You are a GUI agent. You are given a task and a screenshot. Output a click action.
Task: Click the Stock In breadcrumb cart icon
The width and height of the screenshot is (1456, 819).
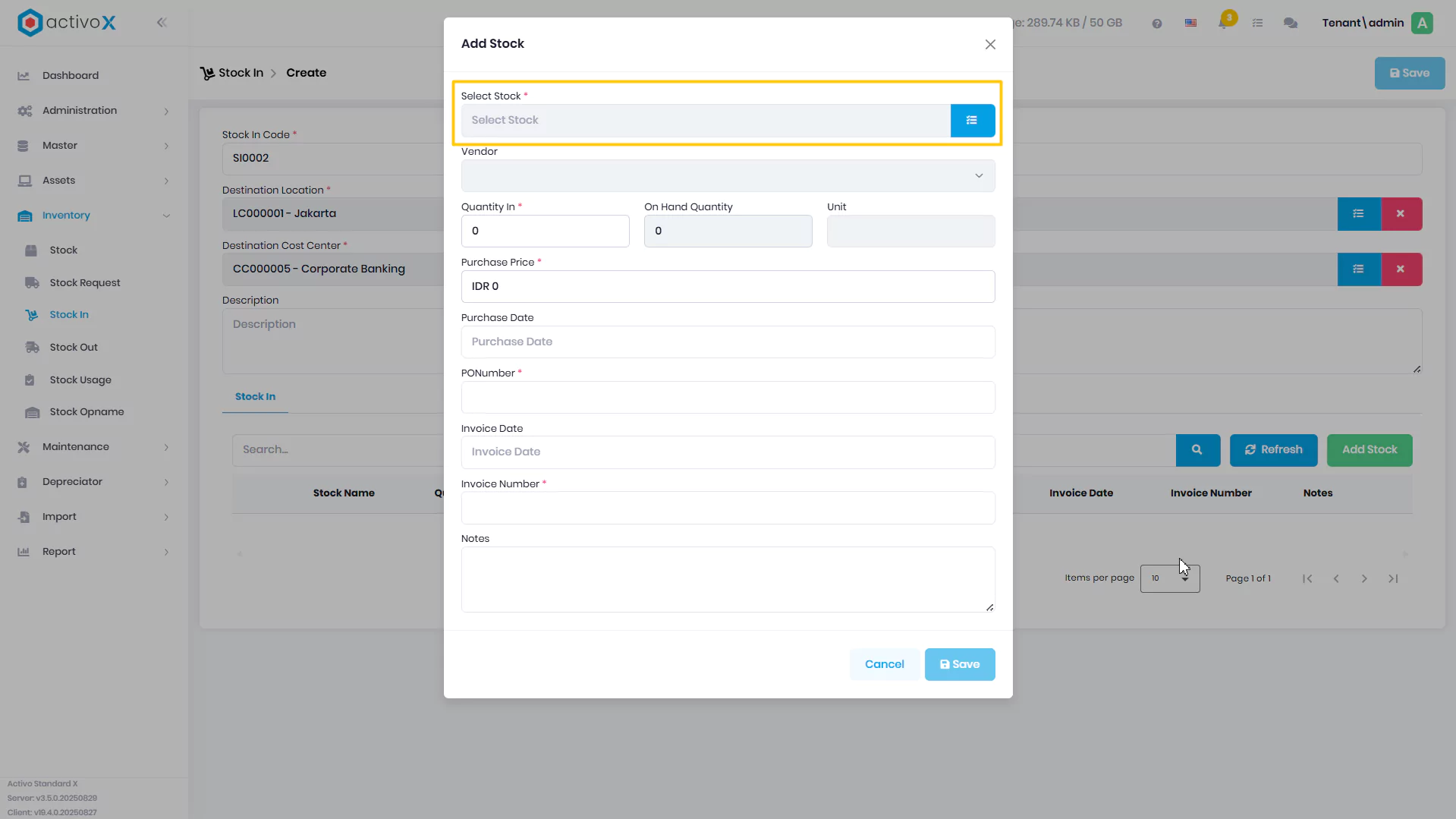[207, 74]
